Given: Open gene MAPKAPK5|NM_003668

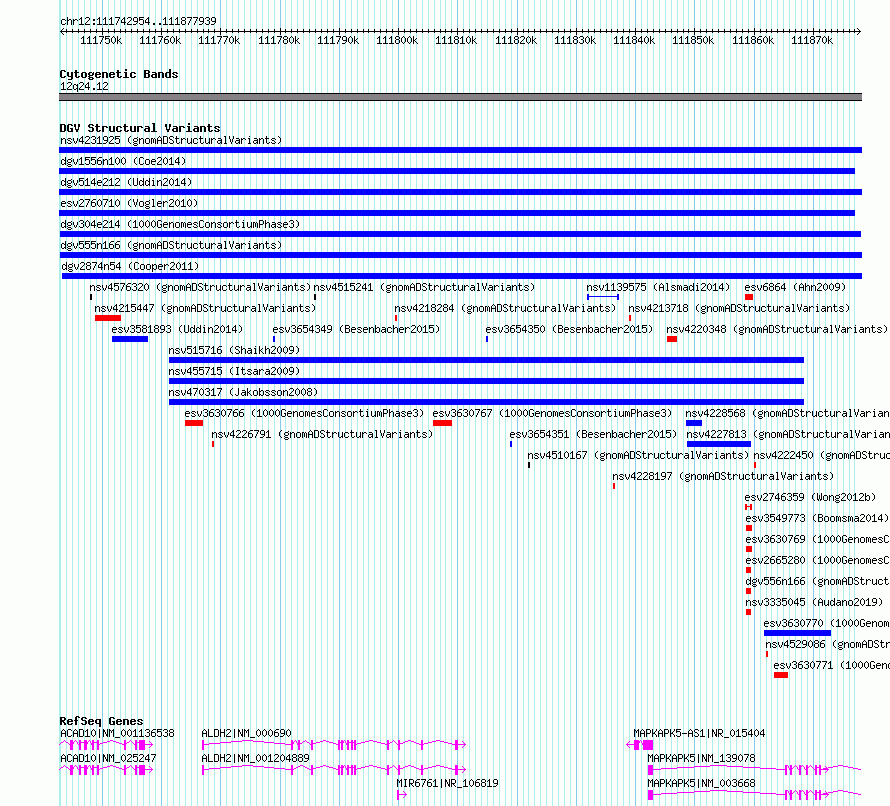Looking at the screenshot, I should pos(755,795).
